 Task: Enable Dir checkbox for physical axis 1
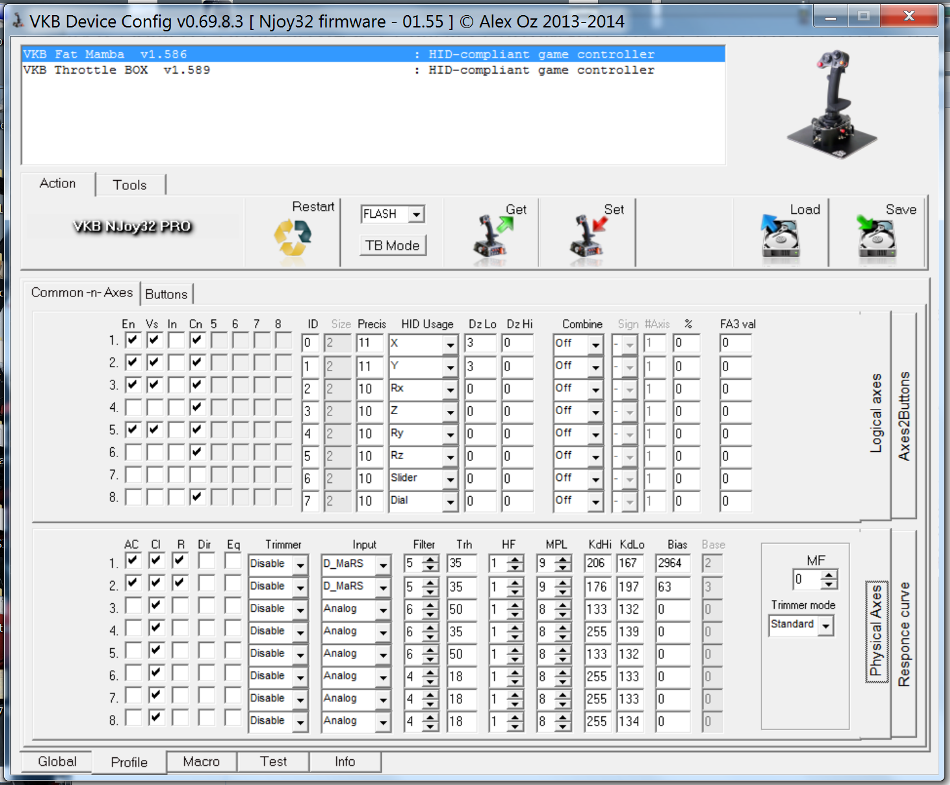pyautogui.click(x=206, y=561)
